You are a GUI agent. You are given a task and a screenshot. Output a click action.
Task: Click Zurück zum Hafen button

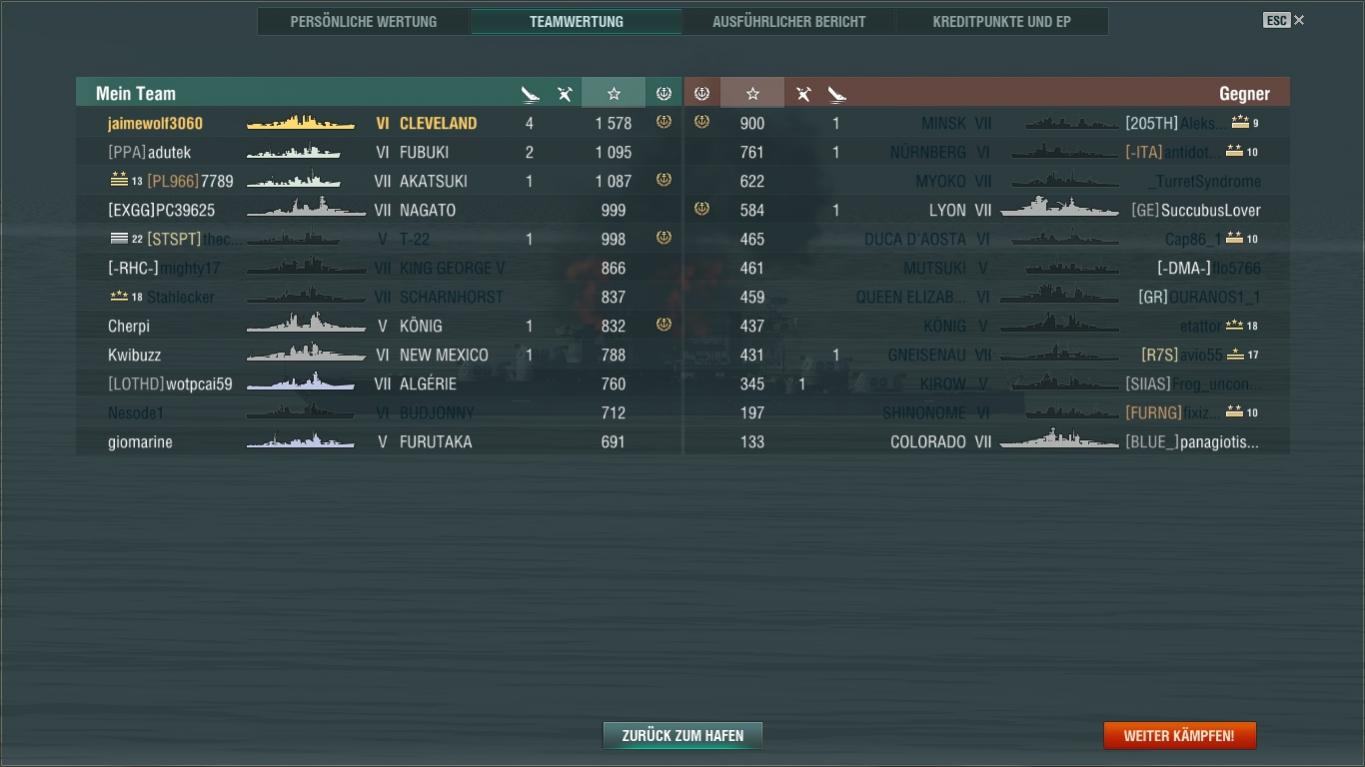pos(683,735)
